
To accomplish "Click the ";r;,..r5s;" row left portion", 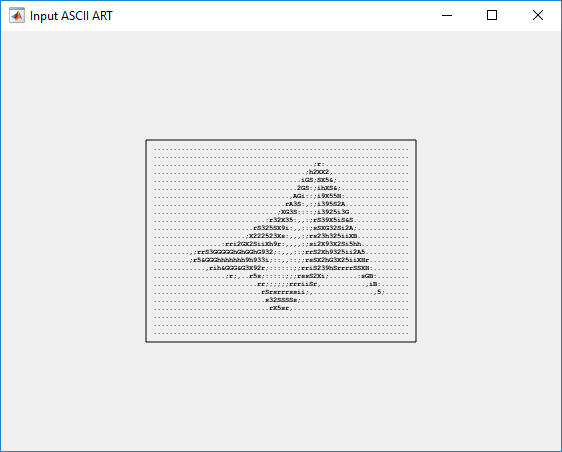I will tap(246, 276).
